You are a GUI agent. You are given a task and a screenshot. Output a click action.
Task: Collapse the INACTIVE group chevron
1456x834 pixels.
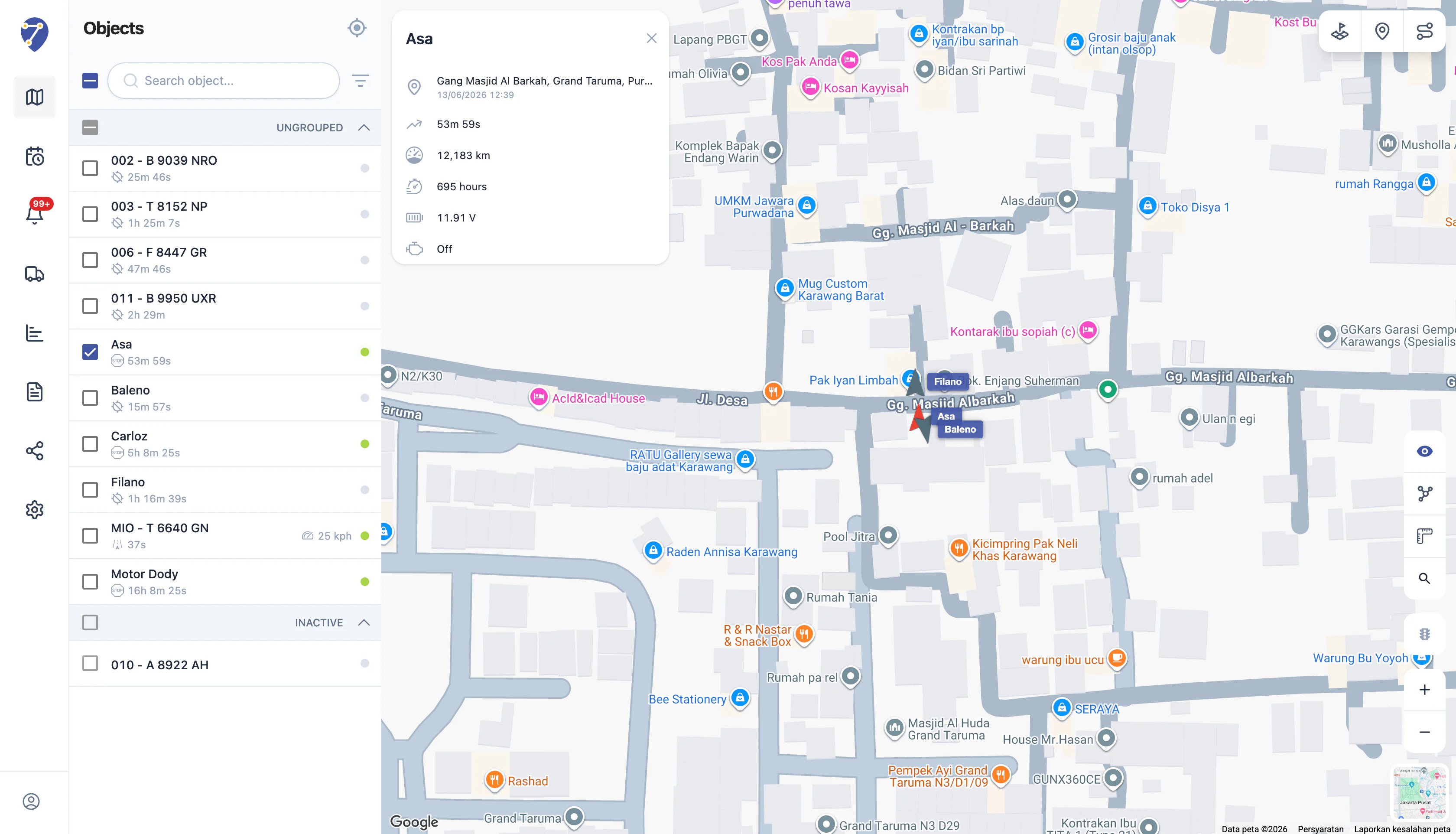[364, 622]
